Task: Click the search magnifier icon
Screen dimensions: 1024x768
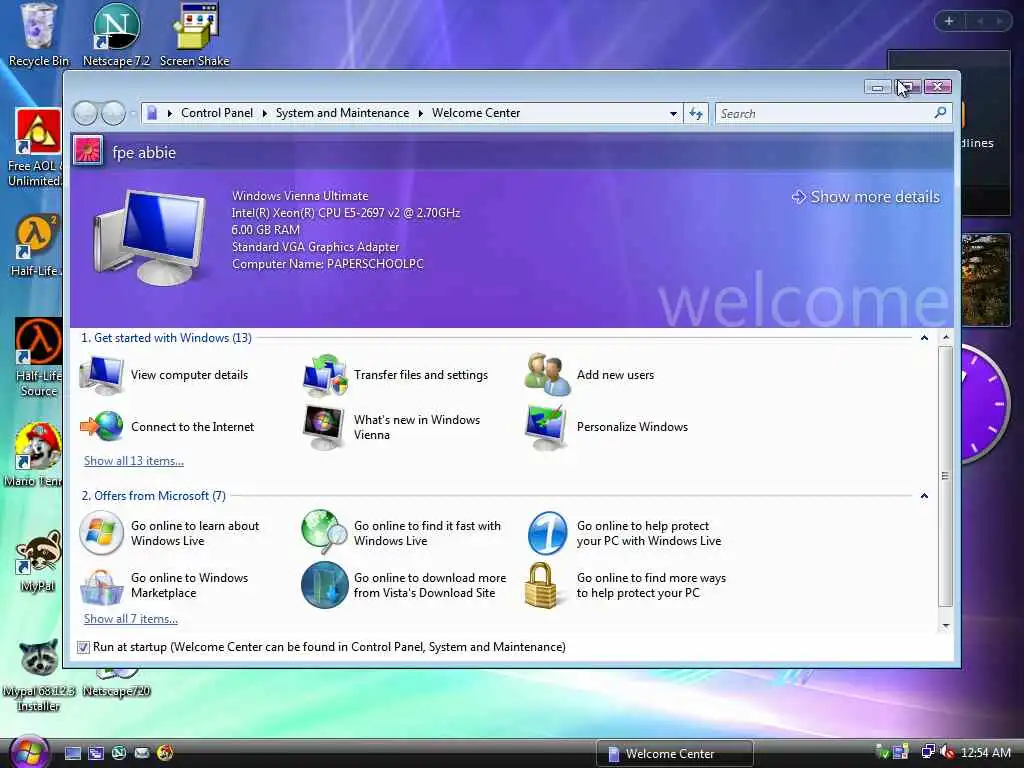Action: (940, 113)
